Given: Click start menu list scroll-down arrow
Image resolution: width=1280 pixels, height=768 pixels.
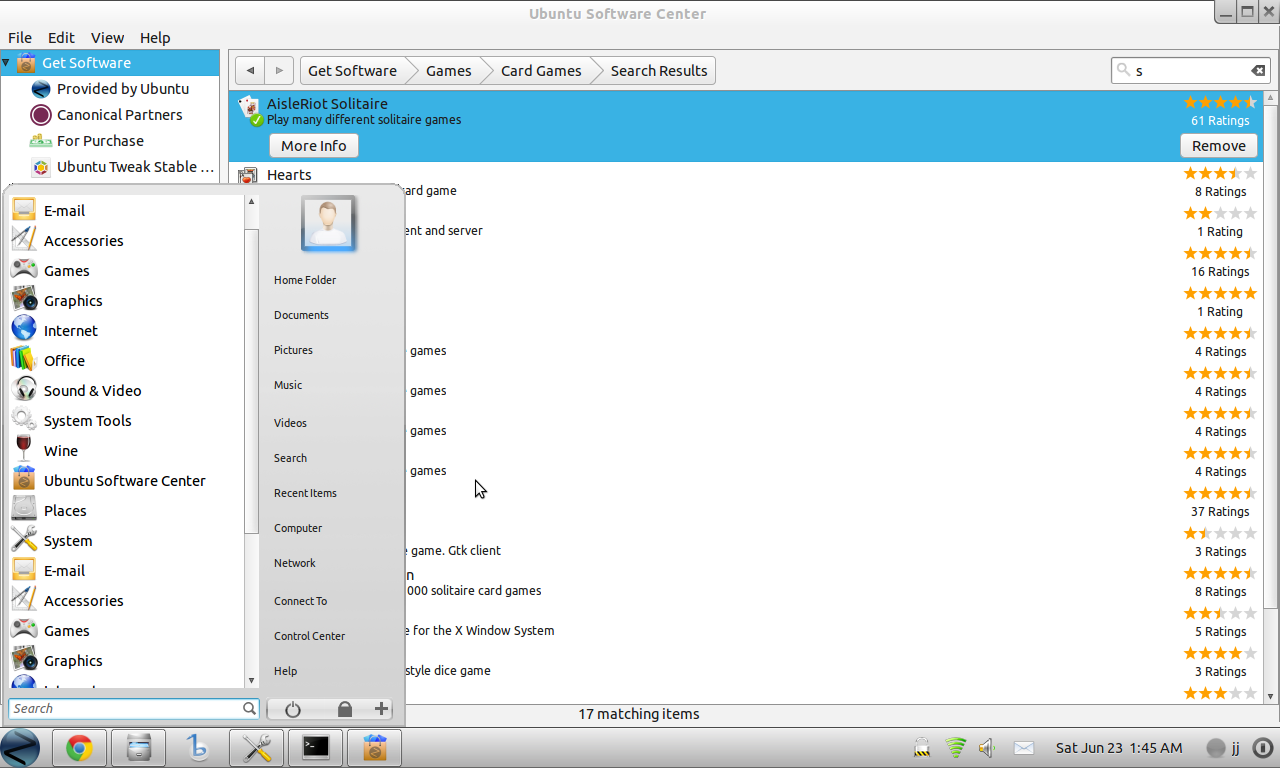Looking at the screenshot, I should (x=251, y=682).
